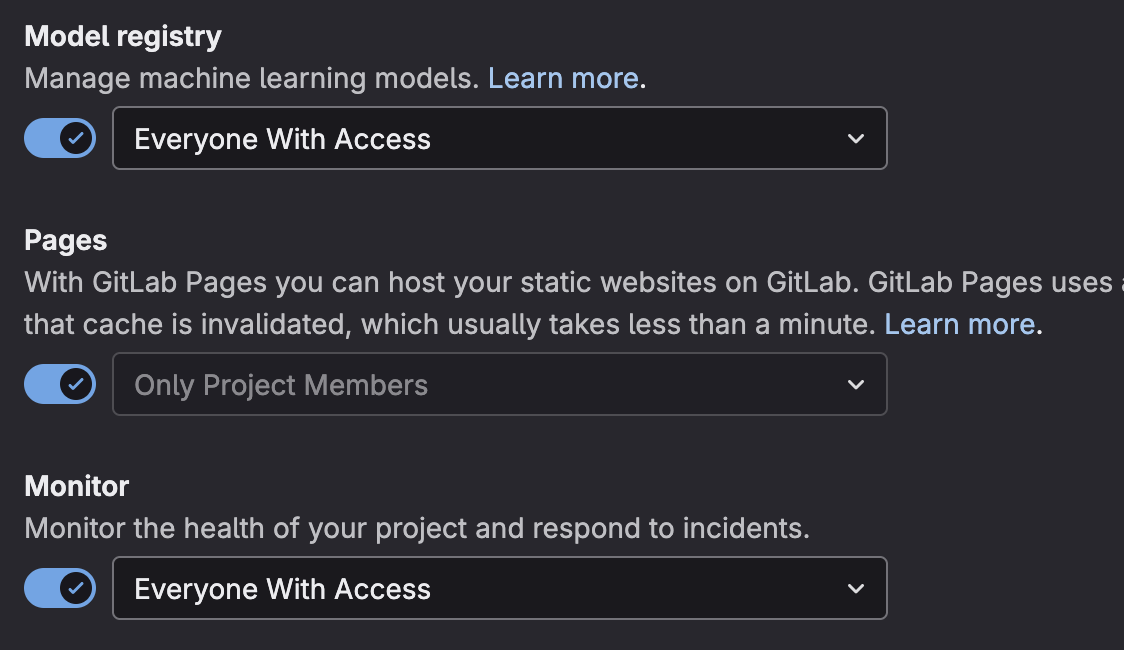Viewport: 1124px width, 650px height.
Task: Open the Pages "Only Project Members" dropdown
Action: point(498,385)
